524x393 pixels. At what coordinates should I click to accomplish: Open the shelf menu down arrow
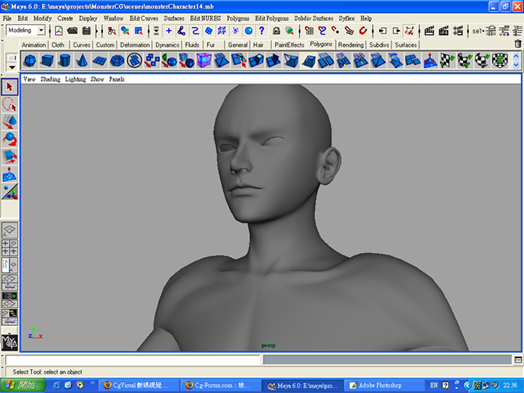[x=12, y=67]
